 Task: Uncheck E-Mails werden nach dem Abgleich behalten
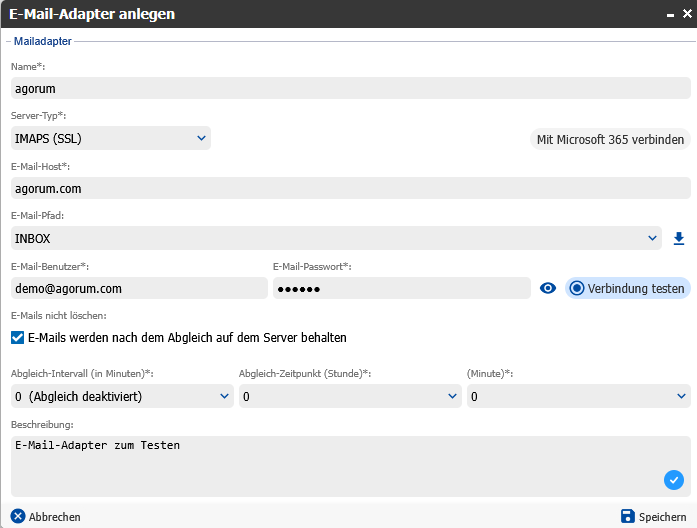tap(17, 338)
